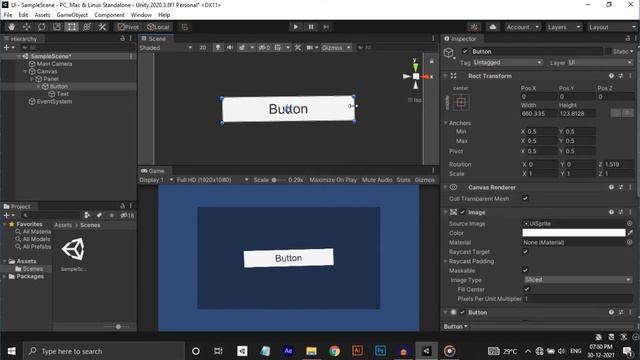Open Canvas Renderer more options menu

pyautogui.click(x=630, y=187)
